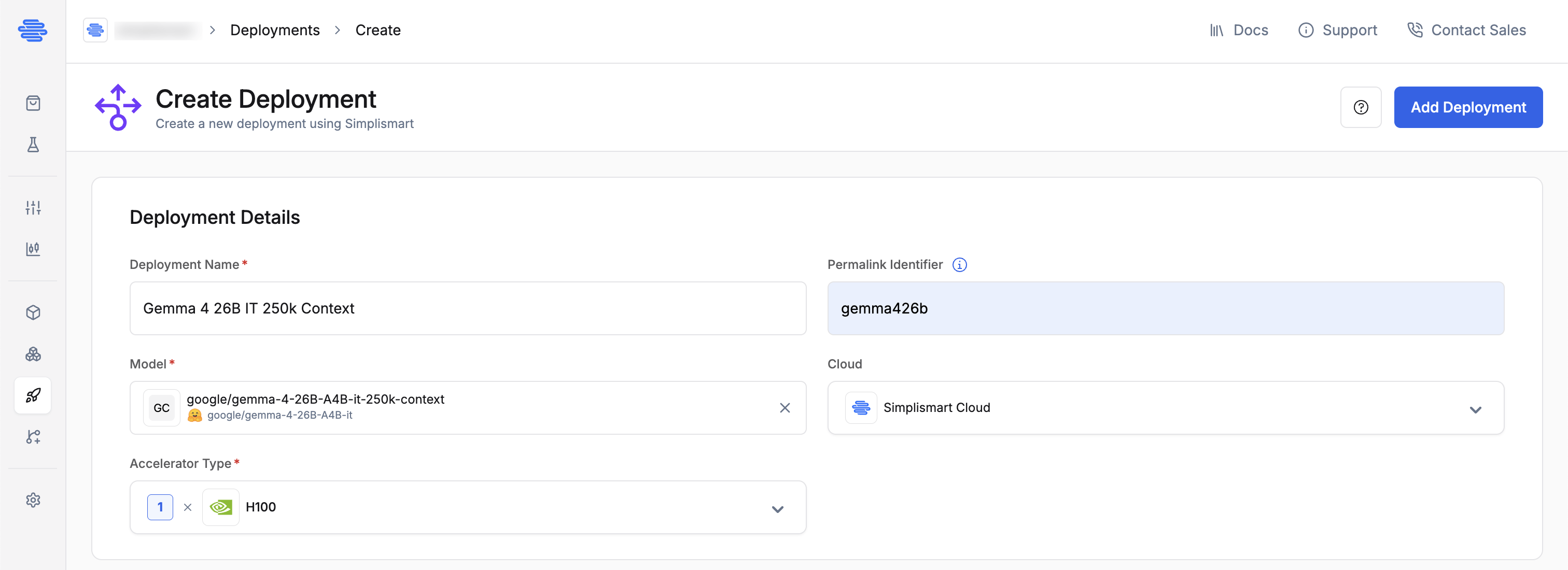Image resolution: width=1568 pixels, height=570 pixels.
Task: Open the Model selector showing google/gemma-4-26B-A4B-it-250k-context
Action: (468, 408)
